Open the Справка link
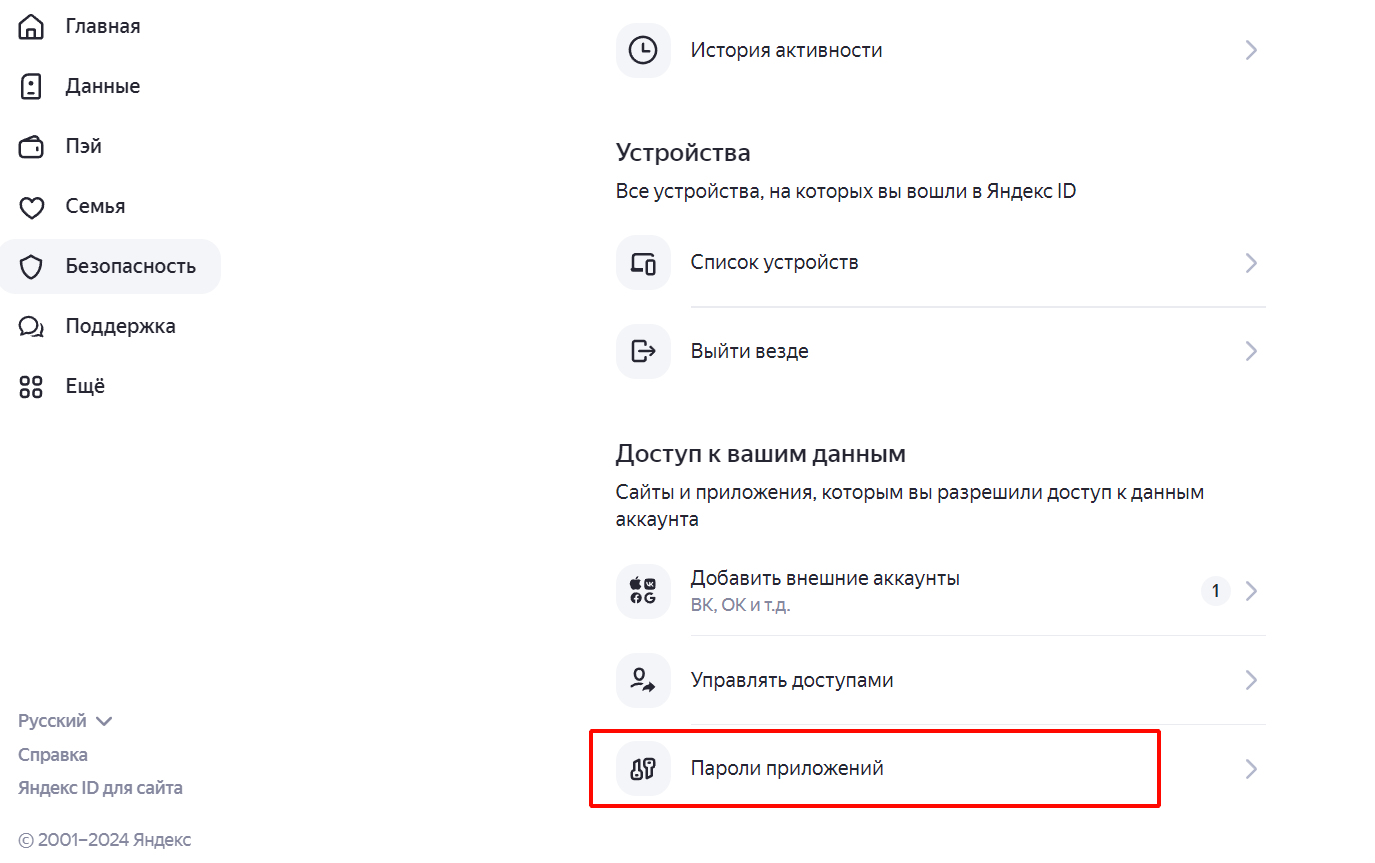The image size is (1375, 863). pos(53,755)
